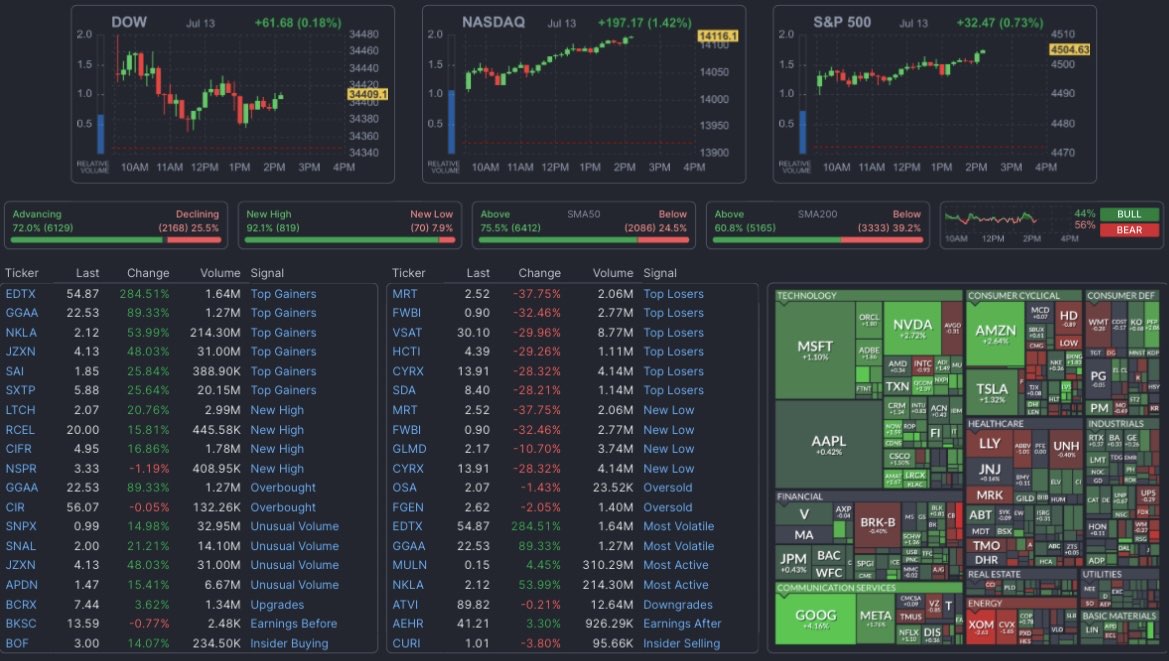This screenshot has width=1169, height=661.
Task: Open ticker LTCH quote page
Action: tap(20, 410)
